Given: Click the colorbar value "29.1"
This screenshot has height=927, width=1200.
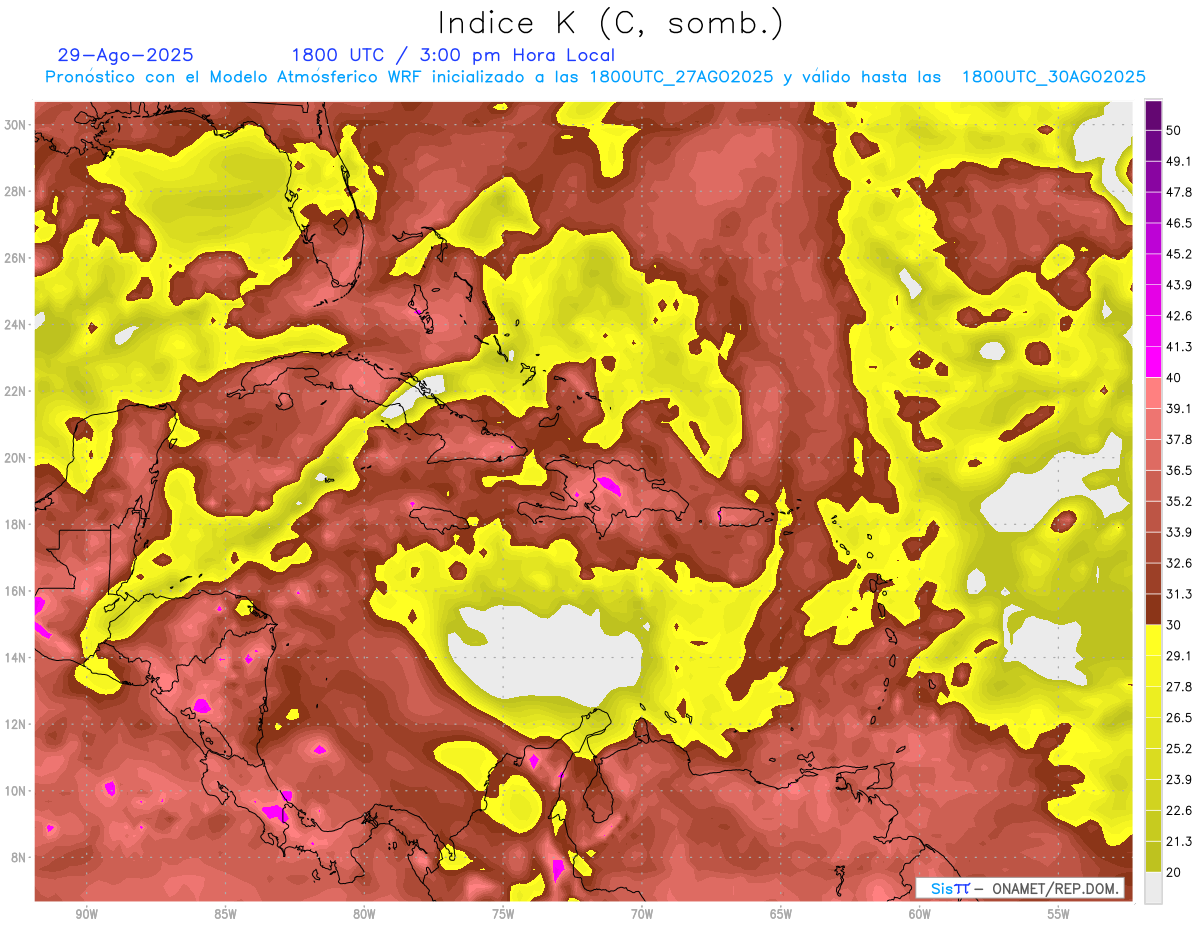Looking at the screenshot, I should tap(1179, 656).
